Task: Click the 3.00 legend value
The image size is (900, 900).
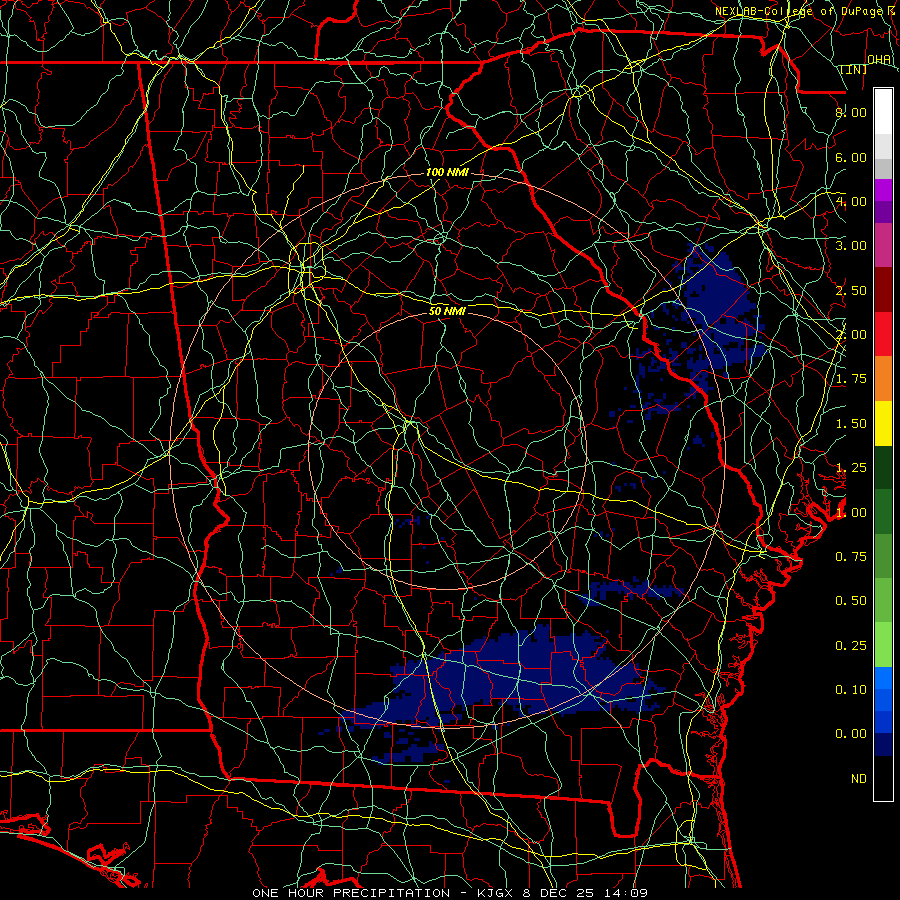Action: [851, 246]
